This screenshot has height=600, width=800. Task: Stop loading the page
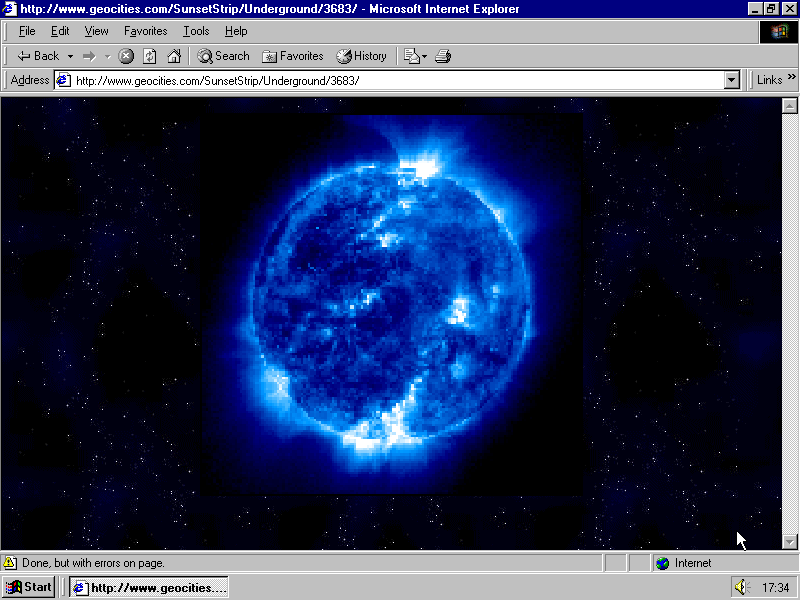coord(126,56)
